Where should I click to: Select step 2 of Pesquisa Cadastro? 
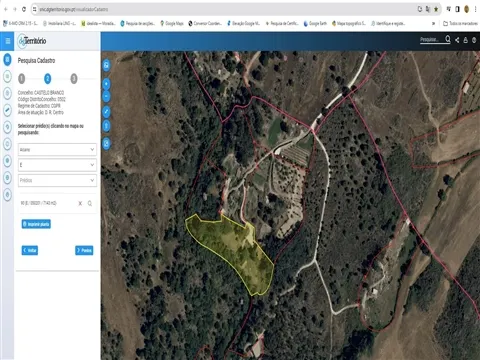click(48, 79)
